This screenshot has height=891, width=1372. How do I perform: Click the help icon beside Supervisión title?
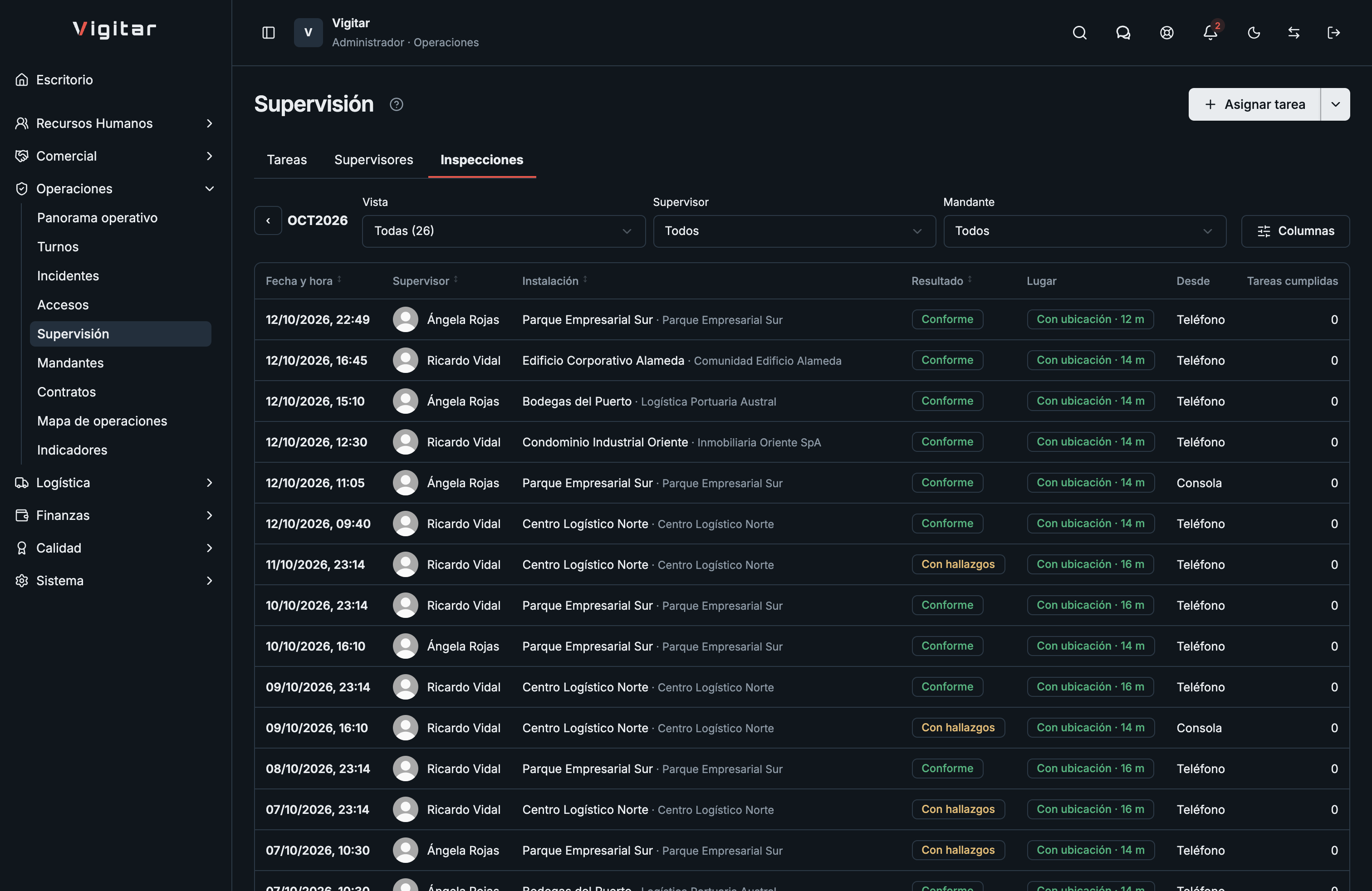point(396,104)
